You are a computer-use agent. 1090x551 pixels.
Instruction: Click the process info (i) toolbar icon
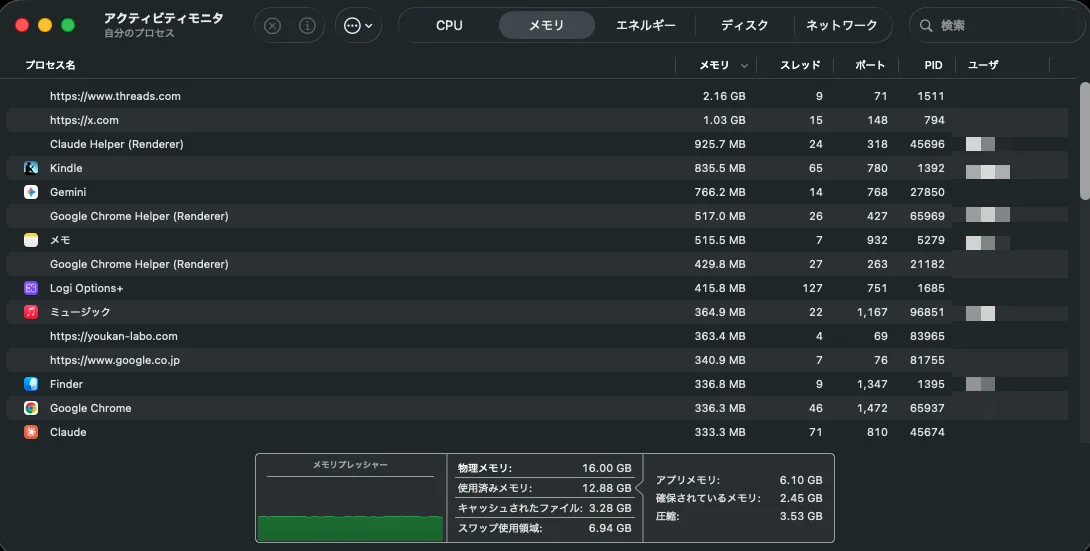click(307, 26)
